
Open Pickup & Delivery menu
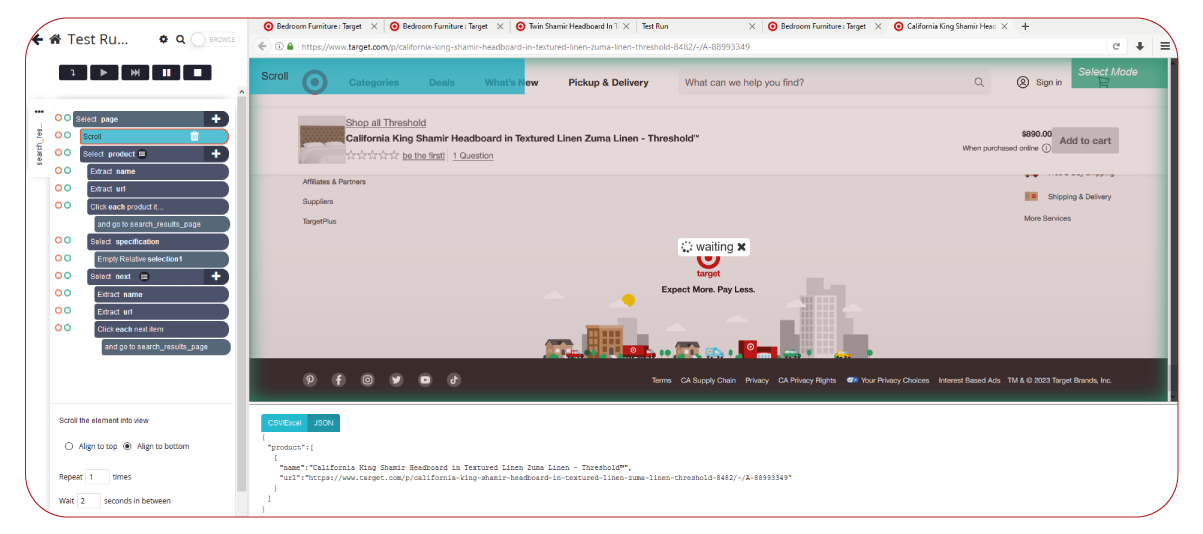[x=608, y=83]
